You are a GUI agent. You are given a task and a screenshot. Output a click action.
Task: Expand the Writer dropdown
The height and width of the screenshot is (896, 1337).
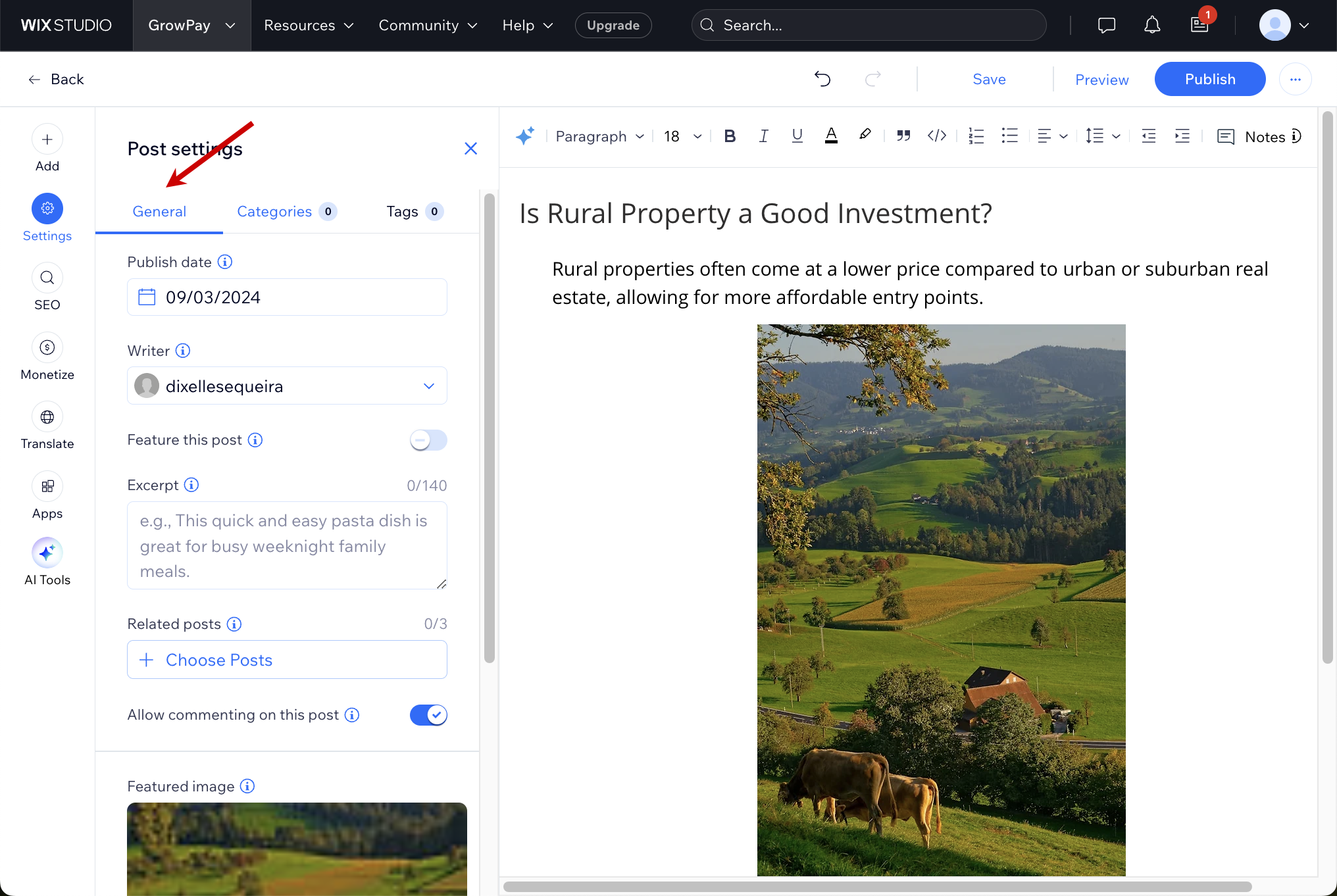[x=287, y=386]
